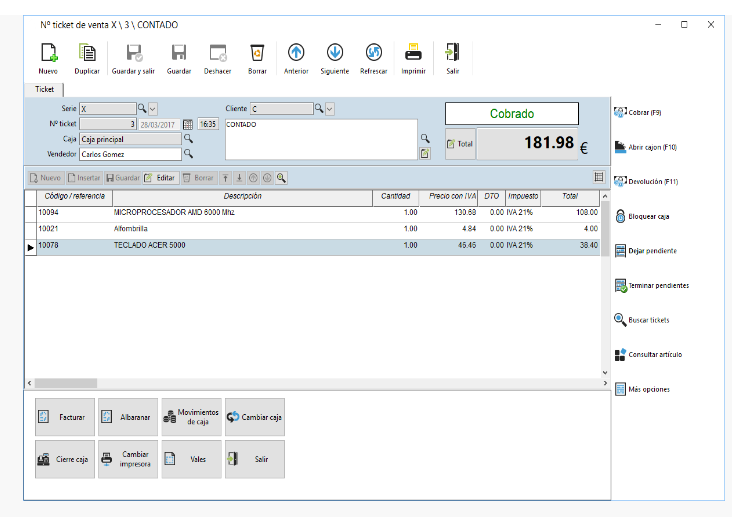
Task: Click Borrar in the line items toolbar
Action: click(198, 178)
